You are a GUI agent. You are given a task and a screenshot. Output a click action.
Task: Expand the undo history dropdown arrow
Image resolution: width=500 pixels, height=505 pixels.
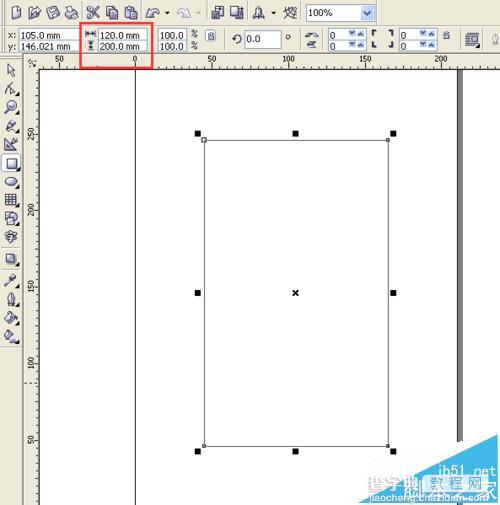pyautogui.click(x=167, y=13)
